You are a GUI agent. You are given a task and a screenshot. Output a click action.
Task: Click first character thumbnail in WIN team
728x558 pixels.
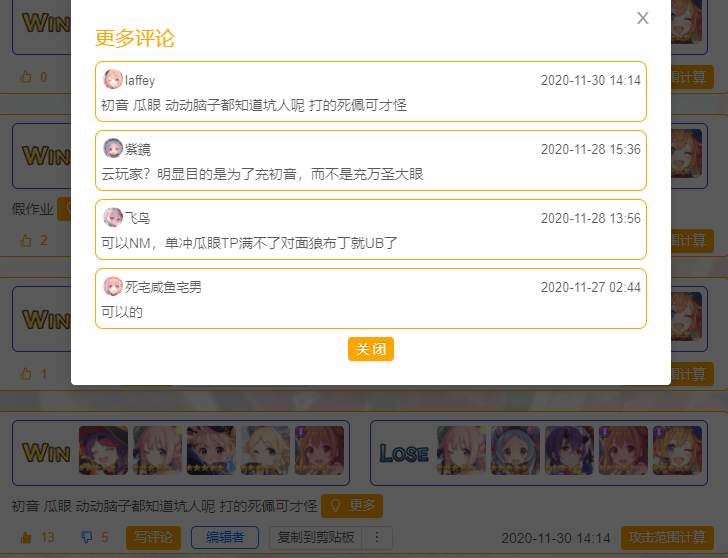pyautogui.click(x=103, y=450)
